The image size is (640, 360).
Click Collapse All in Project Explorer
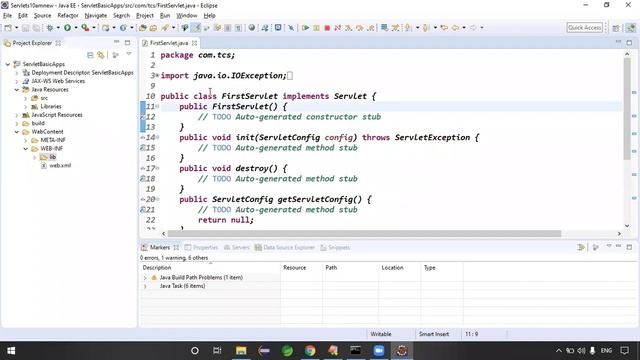click(90, 55)
